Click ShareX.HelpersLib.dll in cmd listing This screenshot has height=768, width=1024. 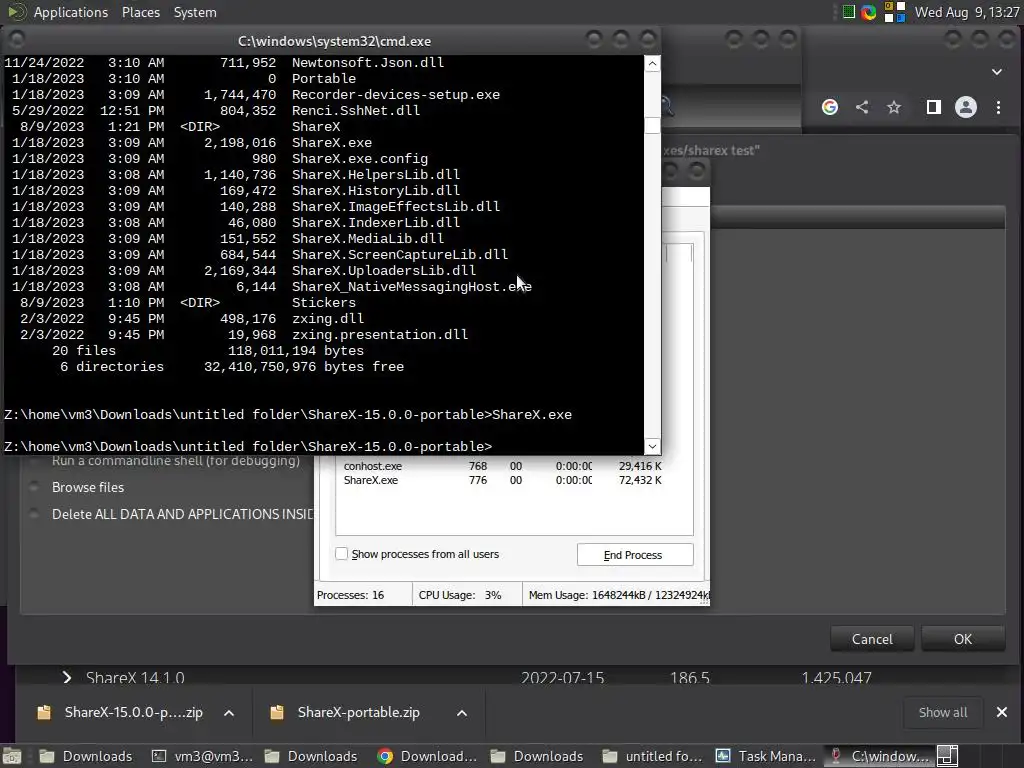pos(376,174)
